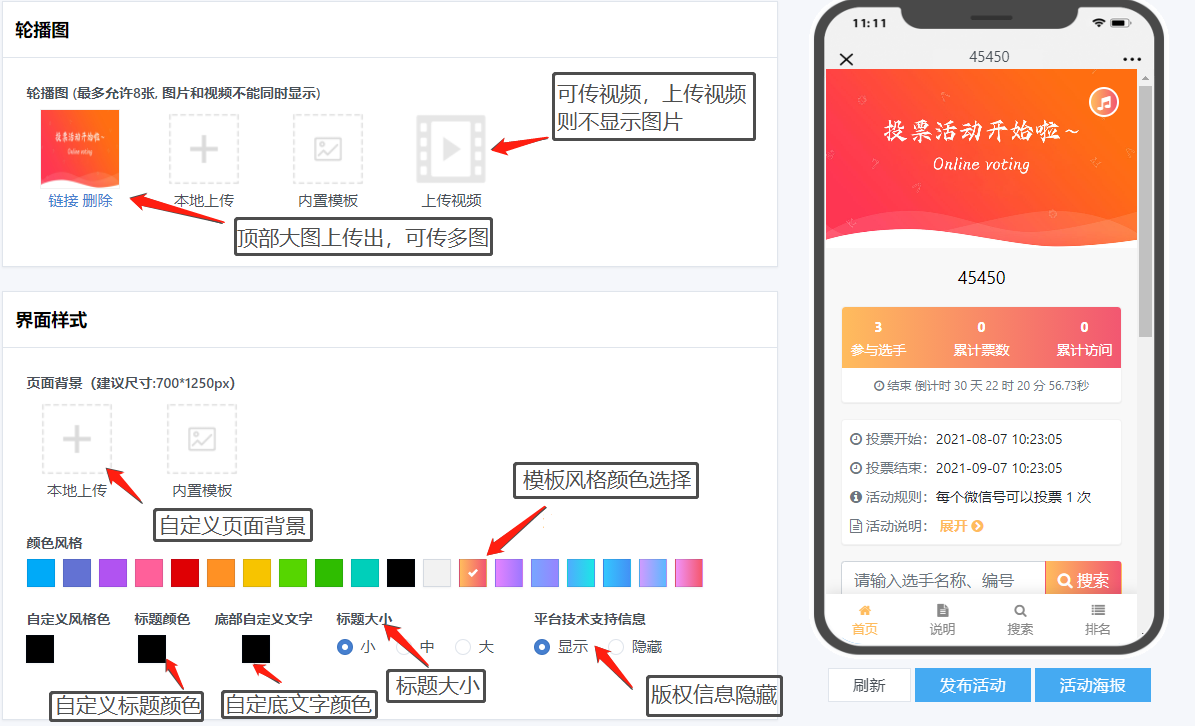
Task: Open 首页 home tab in phone preview
Action: tap(864, 619)
